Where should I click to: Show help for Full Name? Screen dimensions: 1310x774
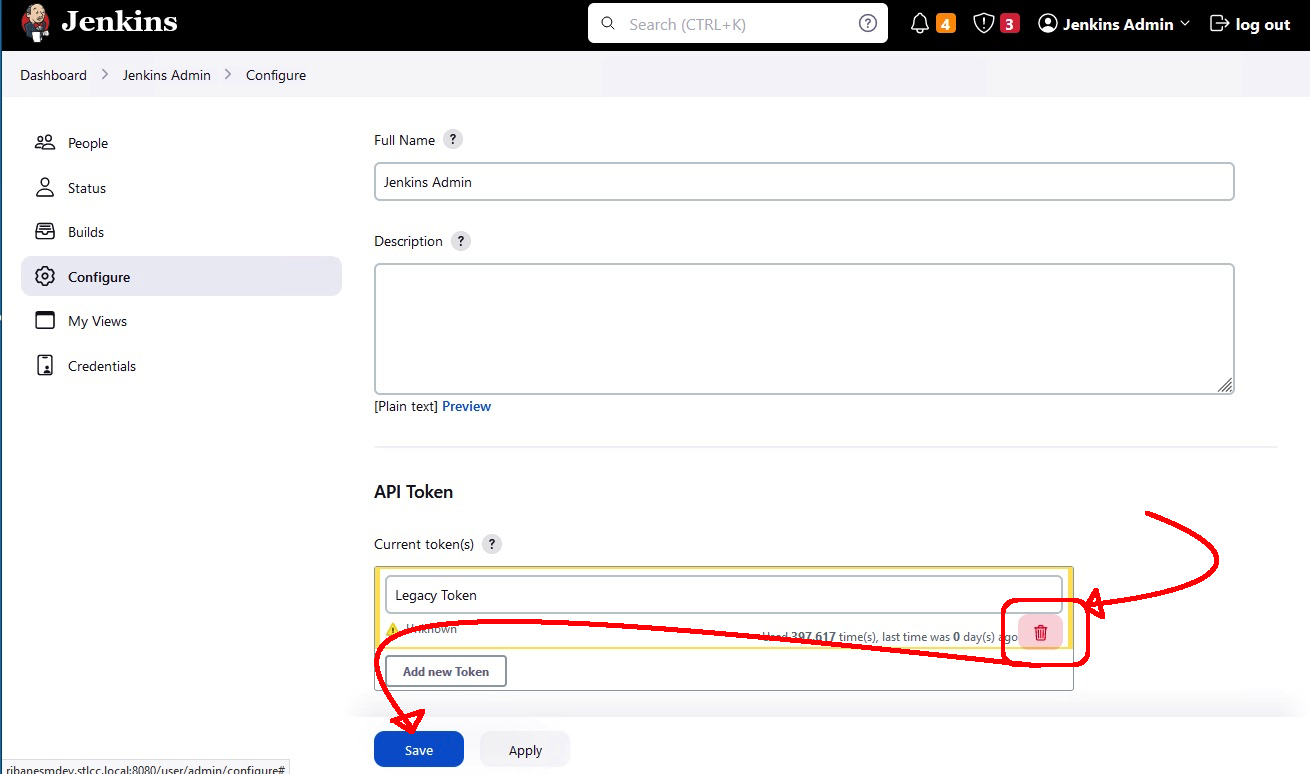click(x=453, y=140)
